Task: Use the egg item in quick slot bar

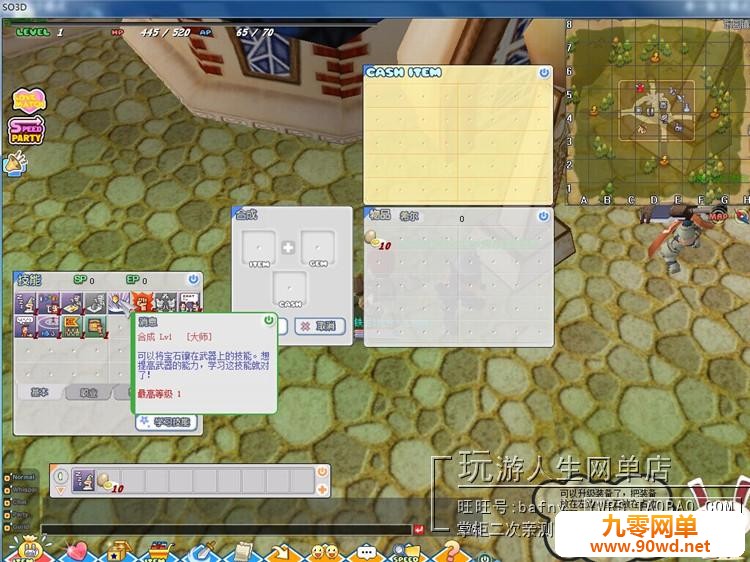Action: pyautogui.click(x=108, y=481)
